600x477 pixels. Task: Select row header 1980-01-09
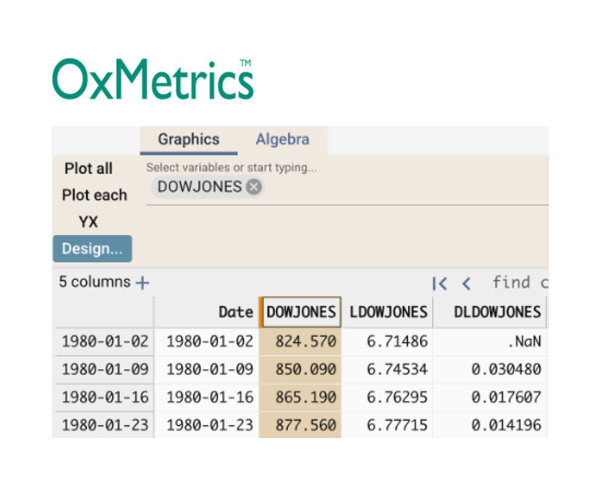104,369
